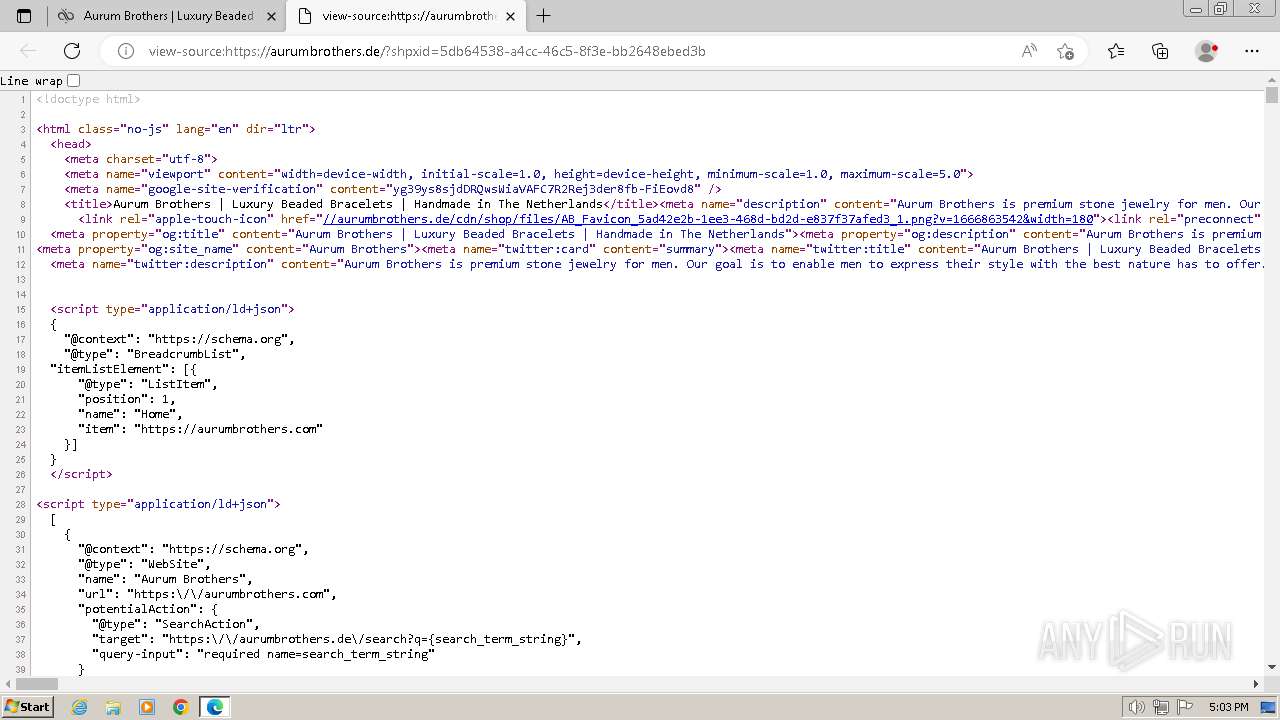Select Edge in the taskbar
This screenshot has width=1280, height=720.
click(x=215, y=707)
